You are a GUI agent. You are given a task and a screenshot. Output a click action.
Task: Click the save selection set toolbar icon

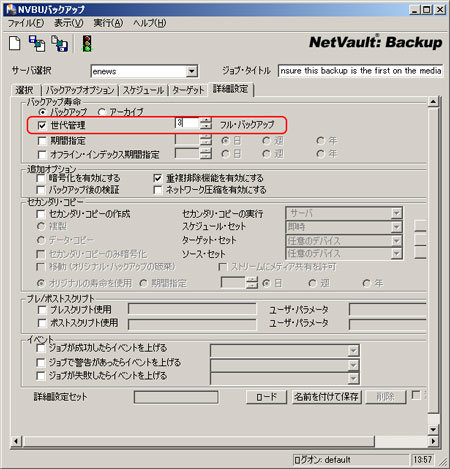click(x=59, y=44)
